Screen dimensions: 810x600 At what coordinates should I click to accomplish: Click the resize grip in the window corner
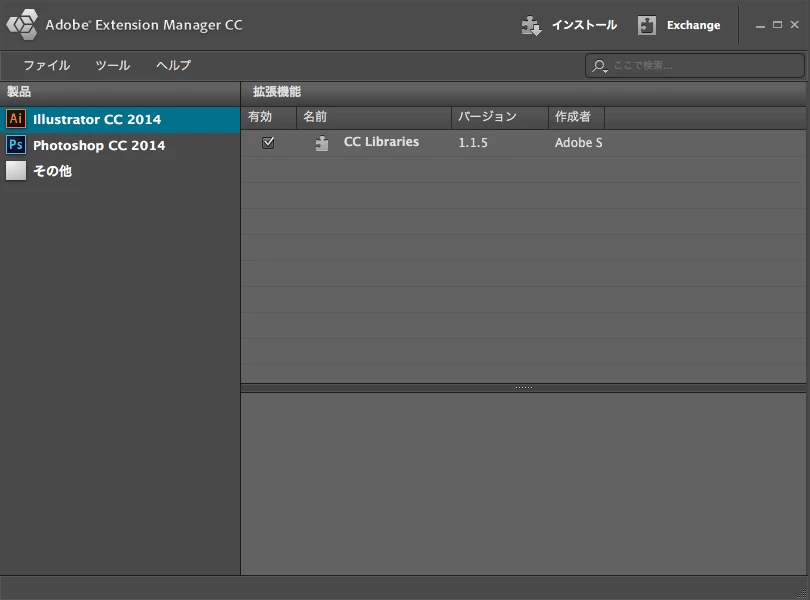[802, 593]
